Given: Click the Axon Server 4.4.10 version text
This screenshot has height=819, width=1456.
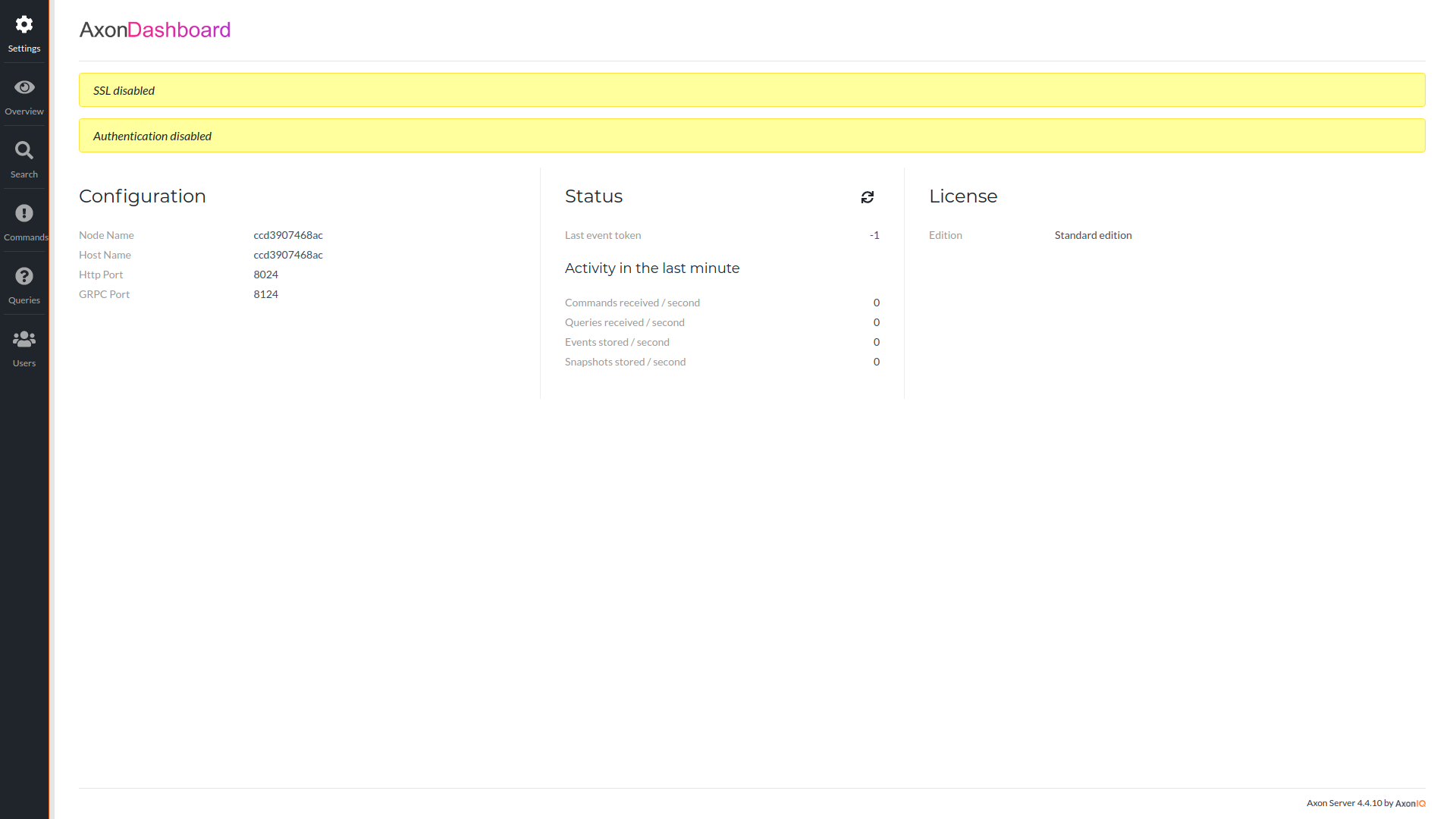Looking at the screenshot, I should 1344,803.
